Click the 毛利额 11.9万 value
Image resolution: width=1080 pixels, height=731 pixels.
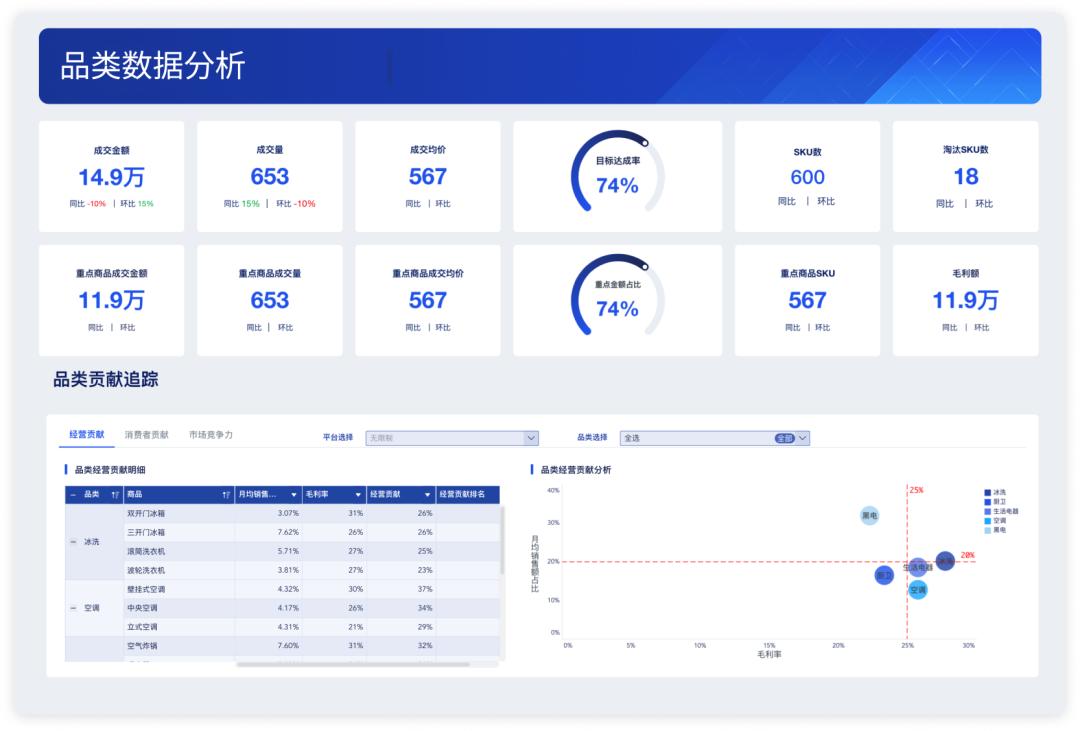pyautogui.click(x=966, y=300)
